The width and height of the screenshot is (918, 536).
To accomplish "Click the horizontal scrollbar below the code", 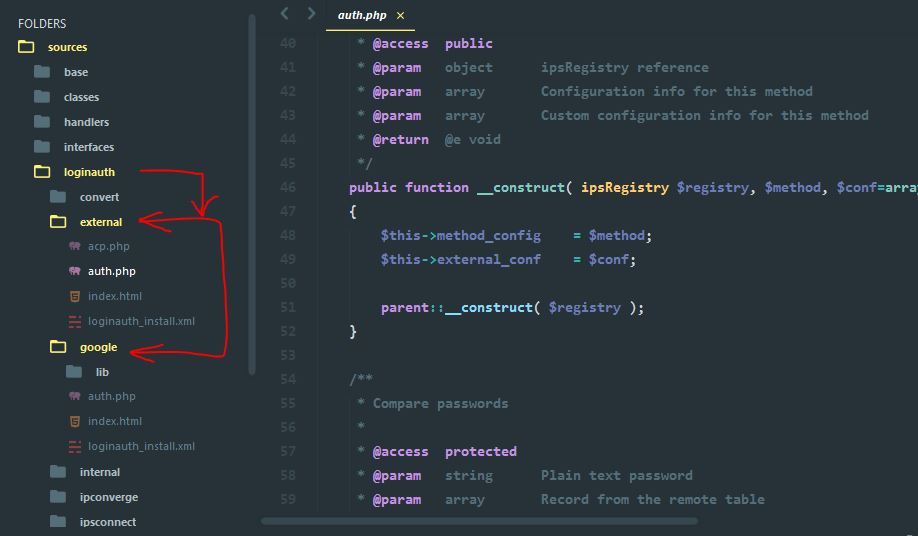I will point(480,520).
